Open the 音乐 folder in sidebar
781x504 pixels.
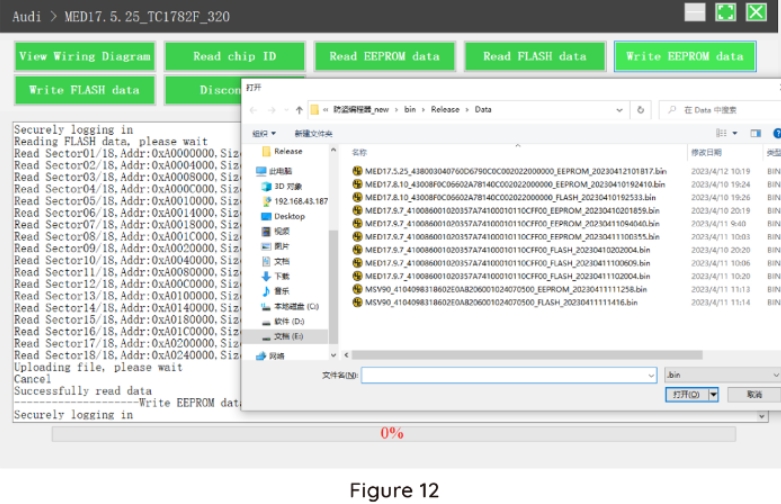coord(275,291)
